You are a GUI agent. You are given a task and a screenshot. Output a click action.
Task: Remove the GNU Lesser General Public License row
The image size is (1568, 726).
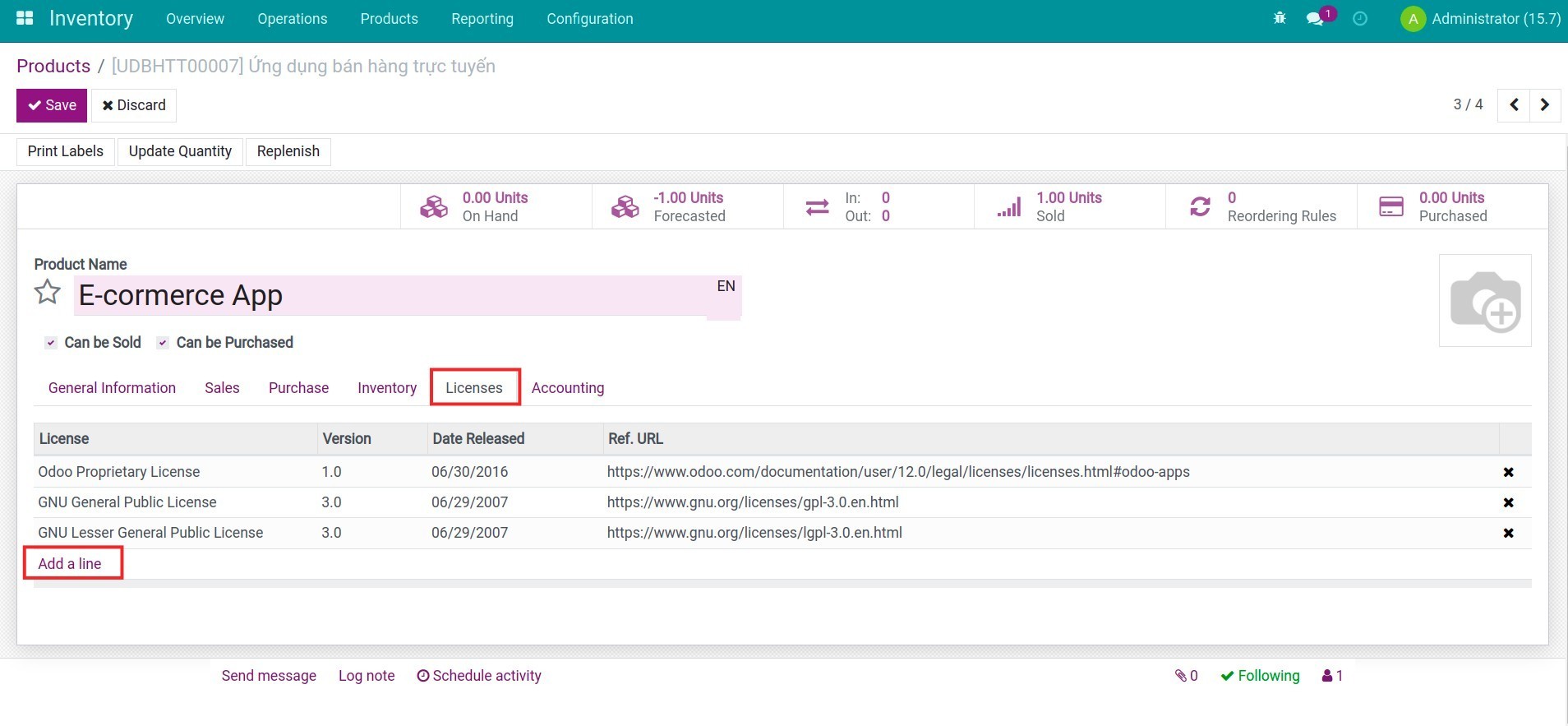(1508, 533)
